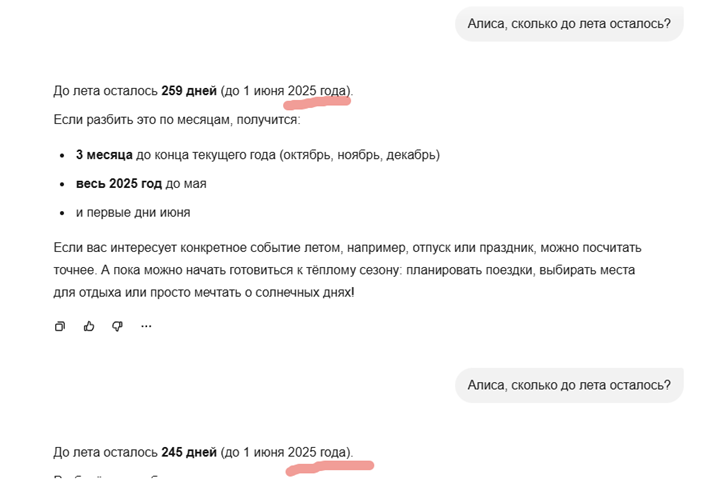Click the bold text "259 дней"

189,91
